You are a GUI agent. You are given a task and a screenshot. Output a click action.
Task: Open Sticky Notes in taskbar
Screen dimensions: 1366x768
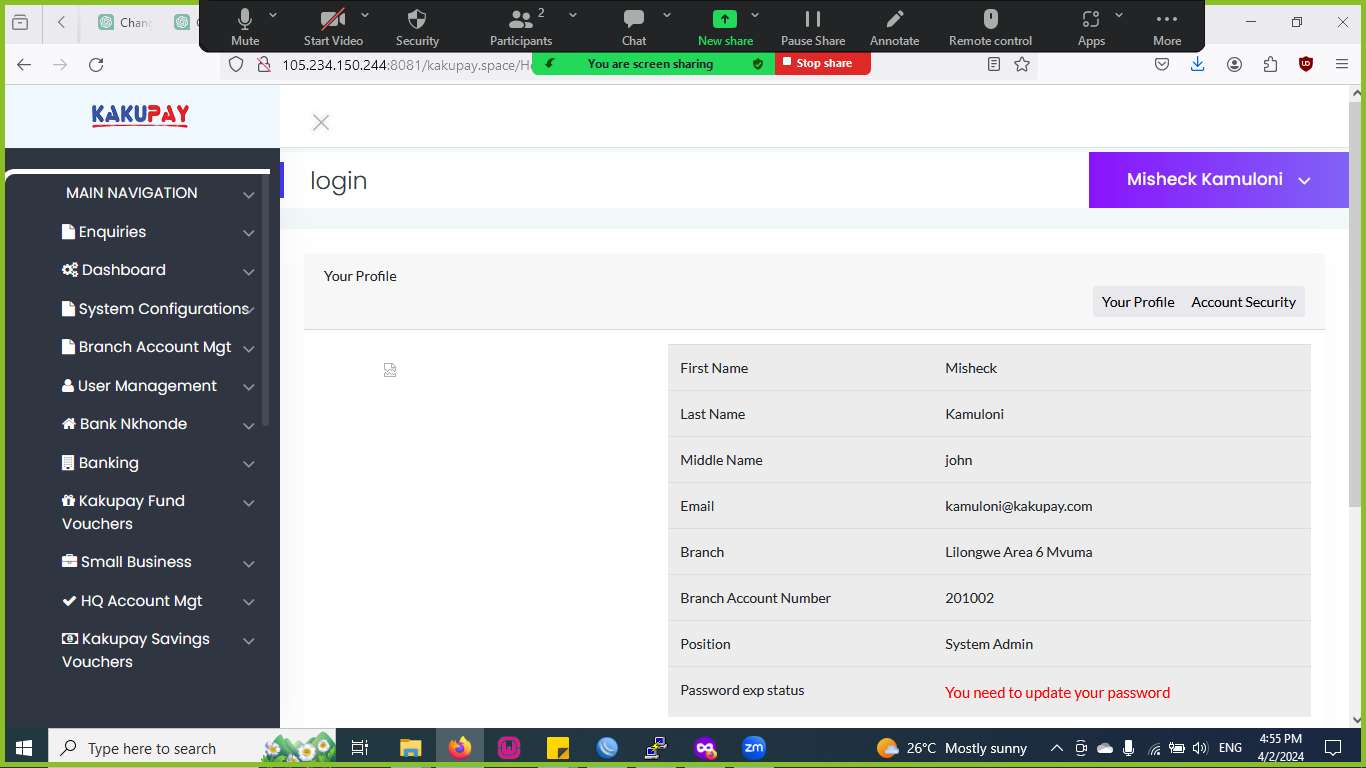coord(557,748)
